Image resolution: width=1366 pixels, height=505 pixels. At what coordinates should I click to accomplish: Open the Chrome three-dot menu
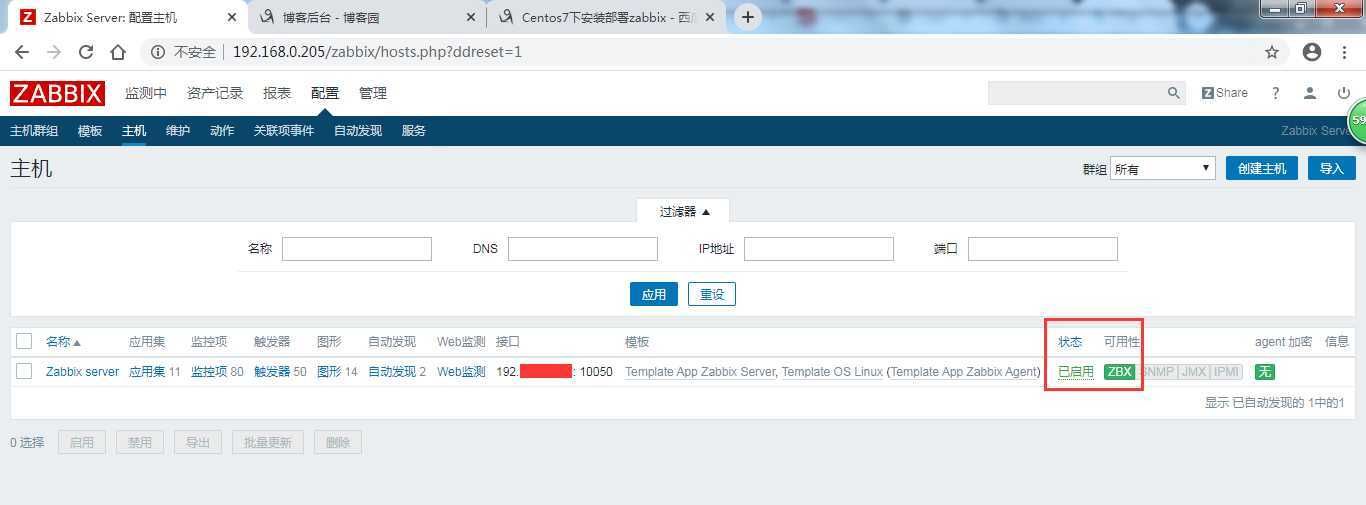(1347, 52)
